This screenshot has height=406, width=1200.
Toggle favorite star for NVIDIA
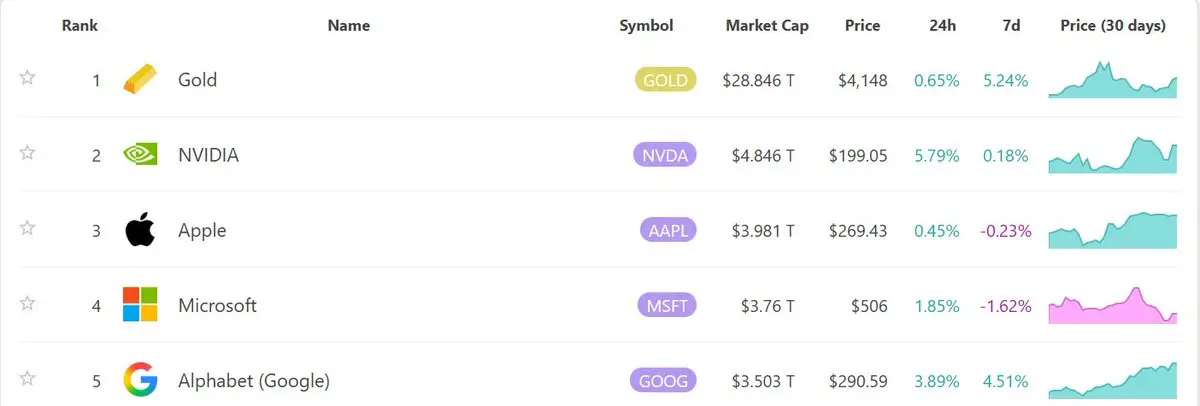[x=28, y=153]
